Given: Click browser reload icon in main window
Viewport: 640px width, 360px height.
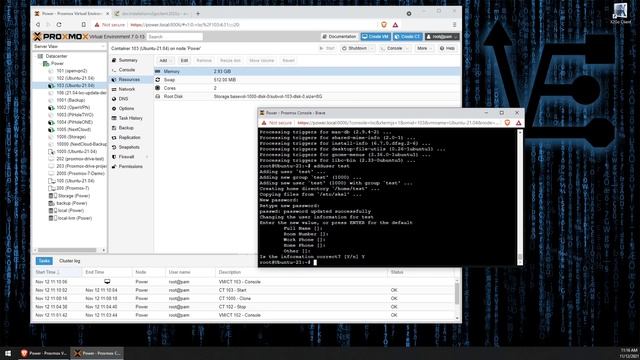Looking at the screenshot, I should tap(59, 25).
